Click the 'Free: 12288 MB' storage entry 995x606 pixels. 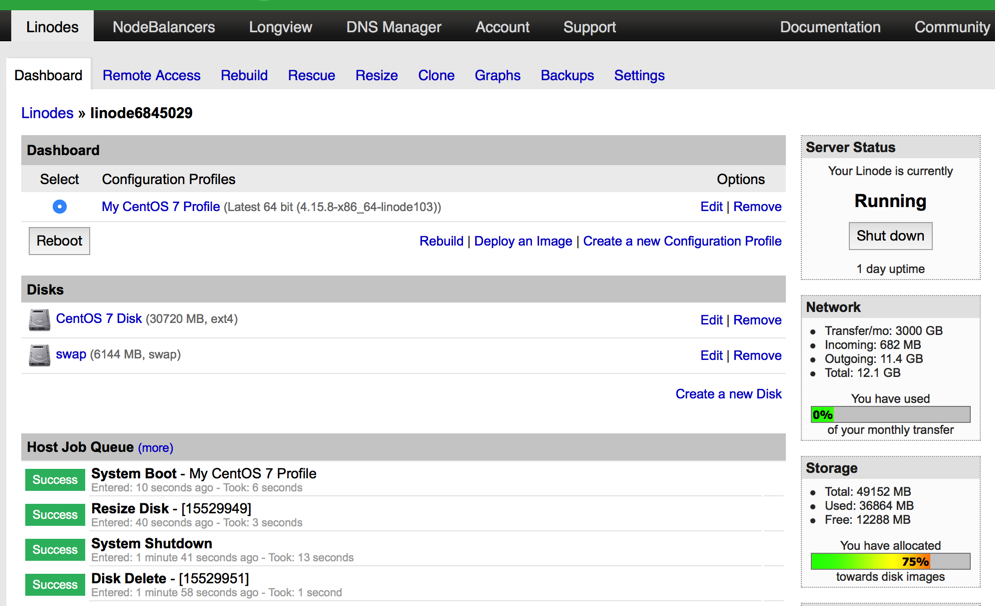[867, 520]
